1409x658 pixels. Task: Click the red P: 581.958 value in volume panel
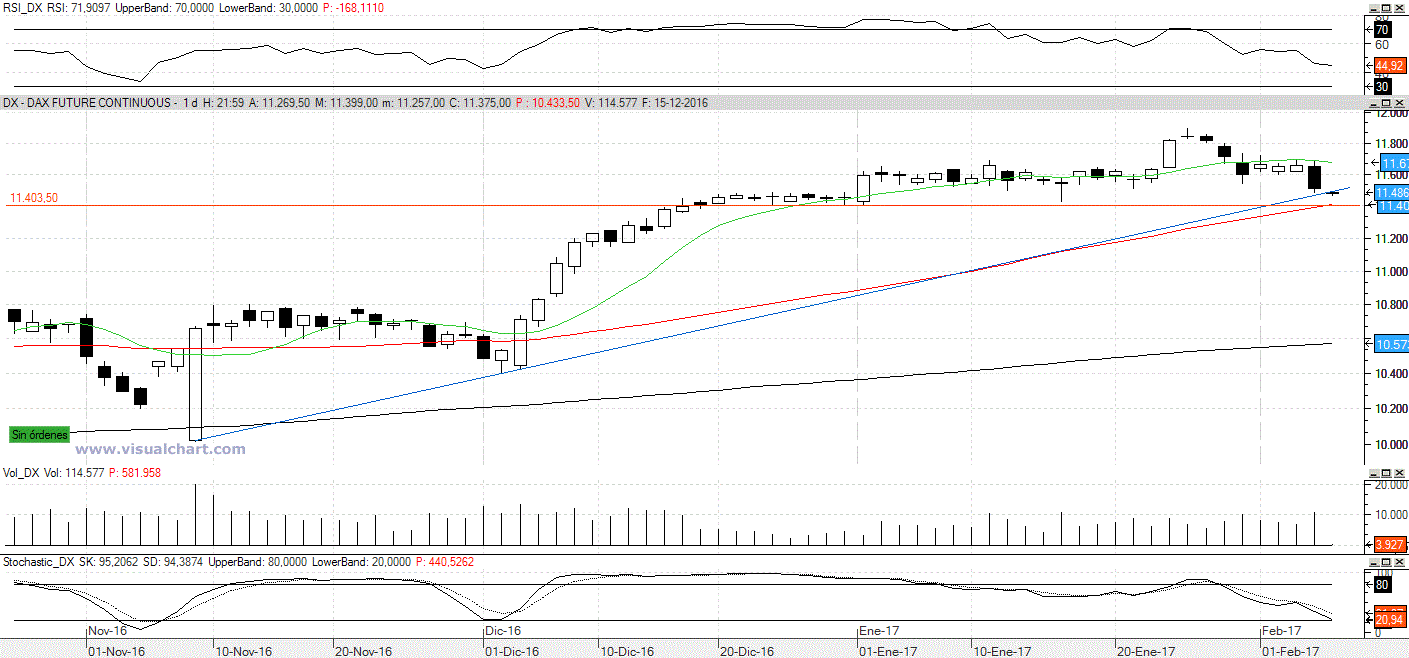134,473
